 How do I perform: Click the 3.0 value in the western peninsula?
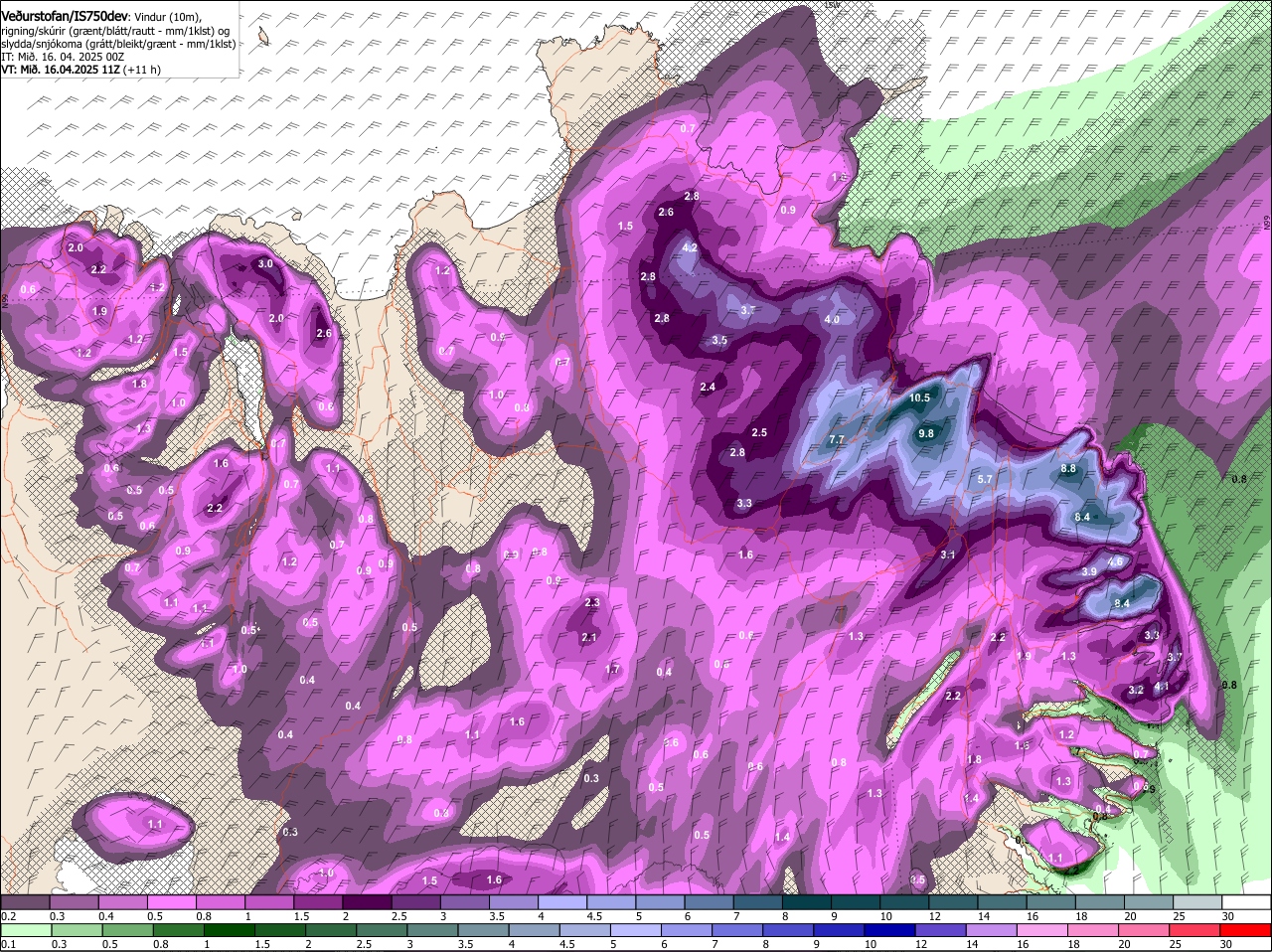click(265, 264)
